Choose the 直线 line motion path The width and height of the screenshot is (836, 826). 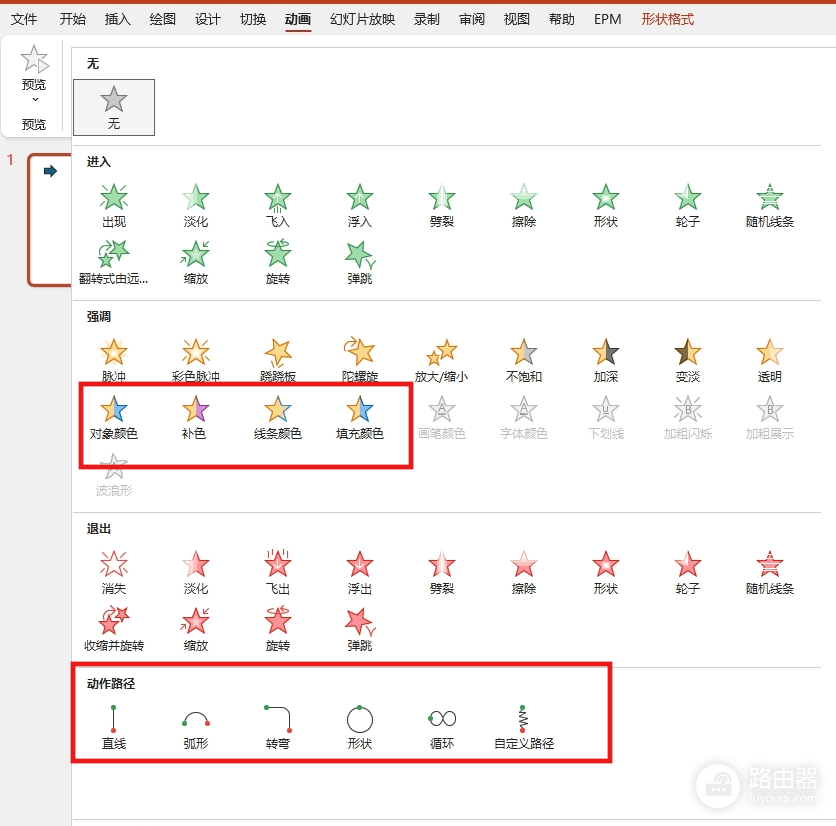coord(114,727)
